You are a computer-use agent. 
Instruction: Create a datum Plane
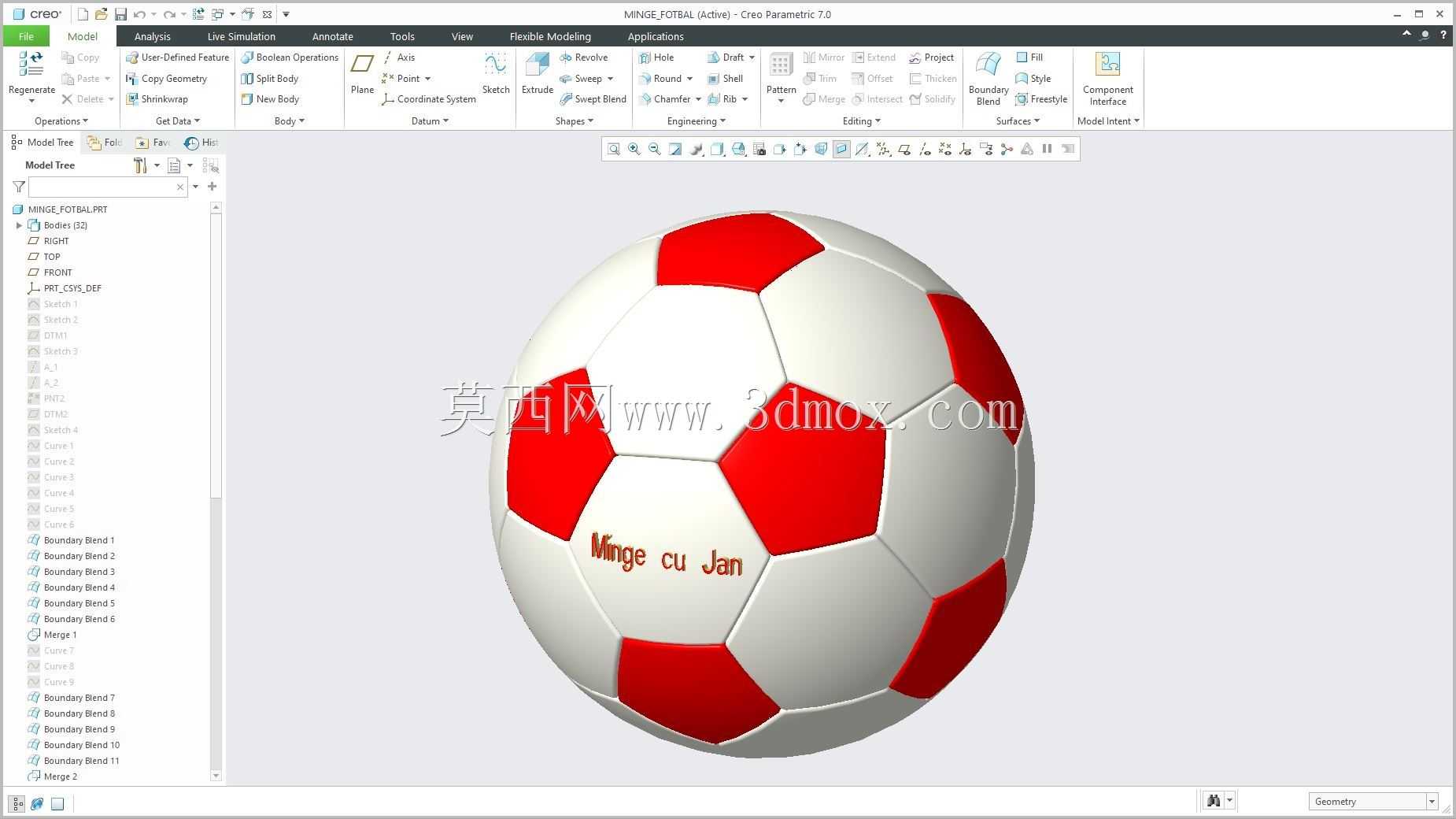point(362,72)
